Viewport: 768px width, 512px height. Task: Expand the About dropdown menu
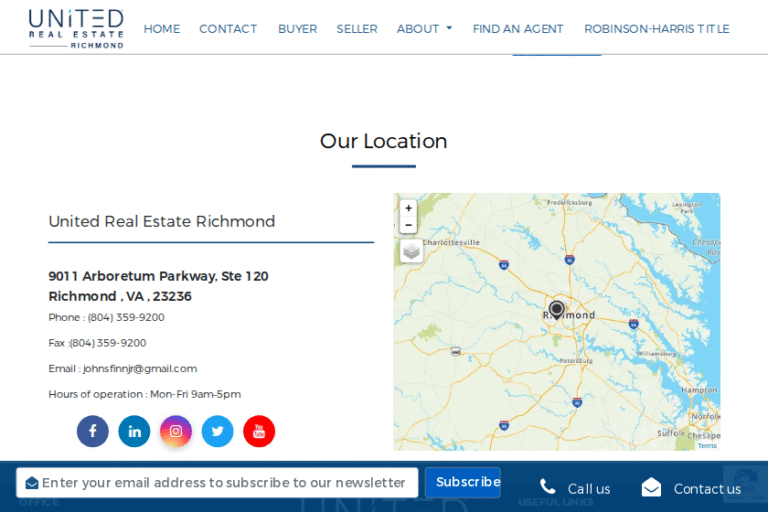point(424,29)
